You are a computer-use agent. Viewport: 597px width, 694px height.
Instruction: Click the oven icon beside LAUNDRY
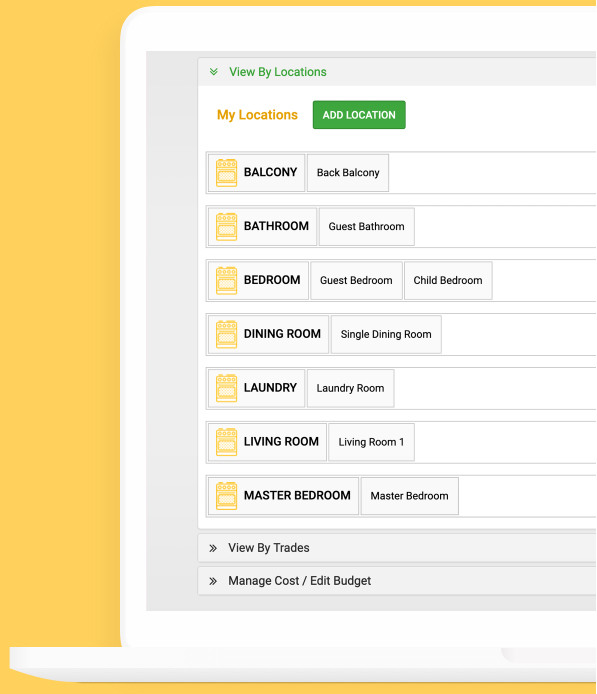pos(226,388)
